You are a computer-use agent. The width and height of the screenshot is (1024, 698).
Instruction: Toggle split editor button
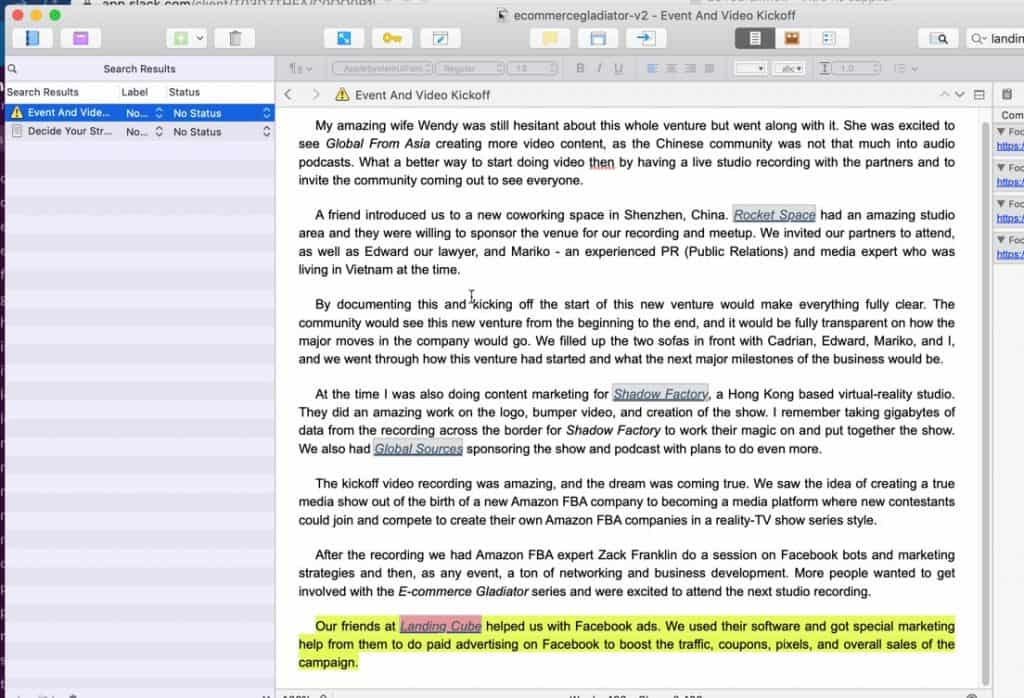[x=979, y=95]
